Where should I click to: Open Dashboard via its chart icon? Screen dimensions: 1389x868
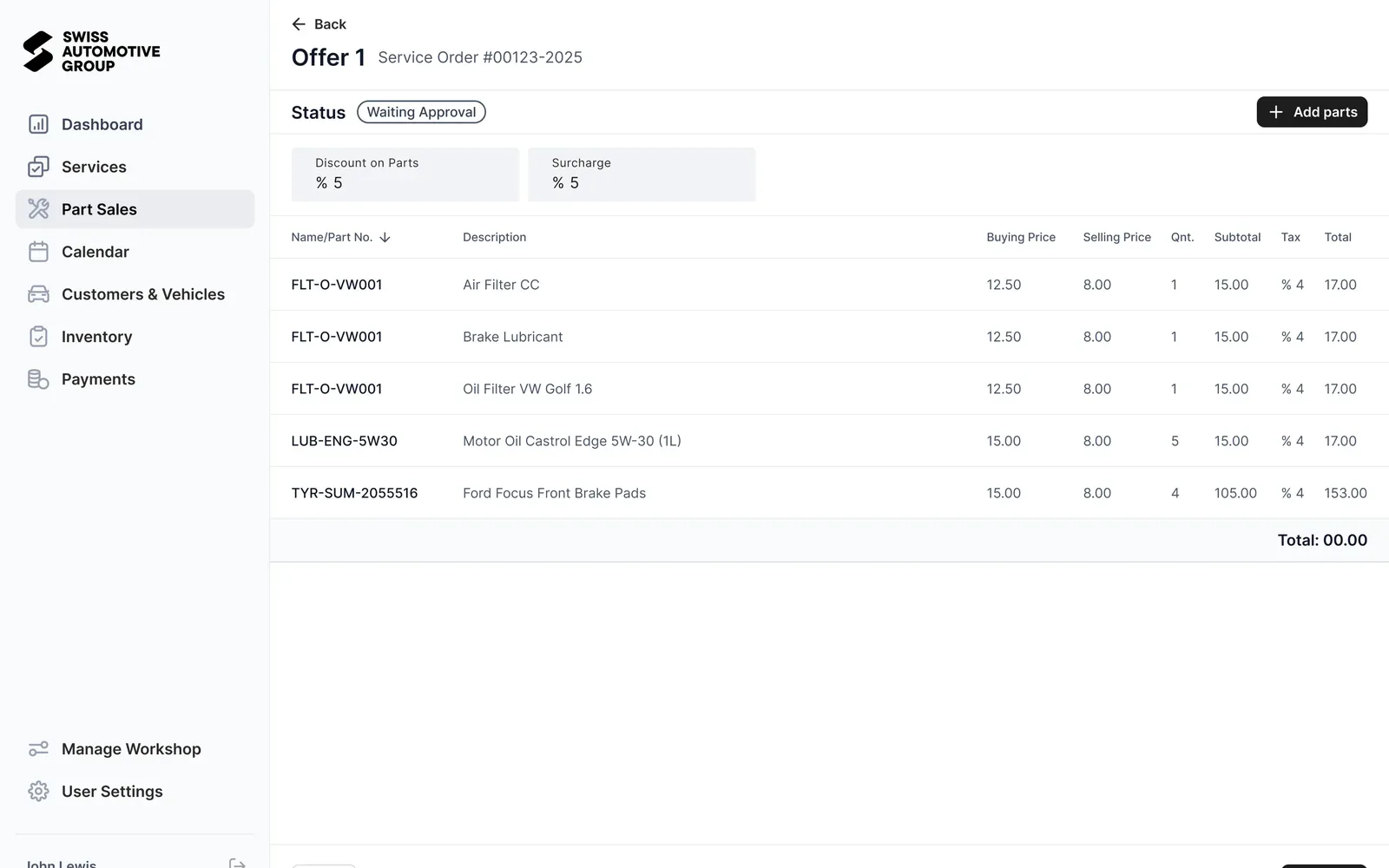click(38, 124)
